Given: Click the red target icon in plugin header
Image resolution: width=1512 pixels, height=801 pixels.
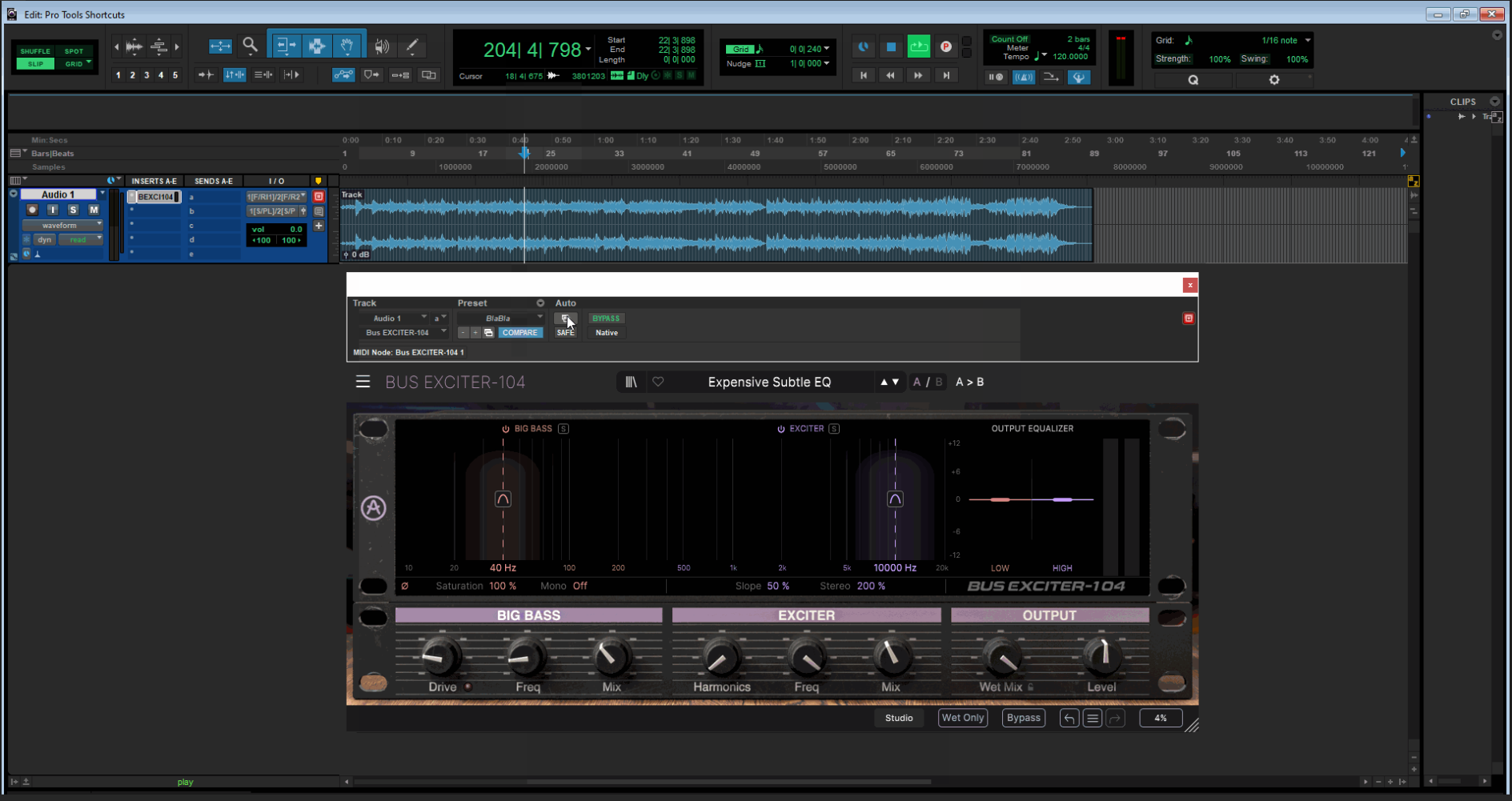Looking at the screenshot, I should point(1189,318).
